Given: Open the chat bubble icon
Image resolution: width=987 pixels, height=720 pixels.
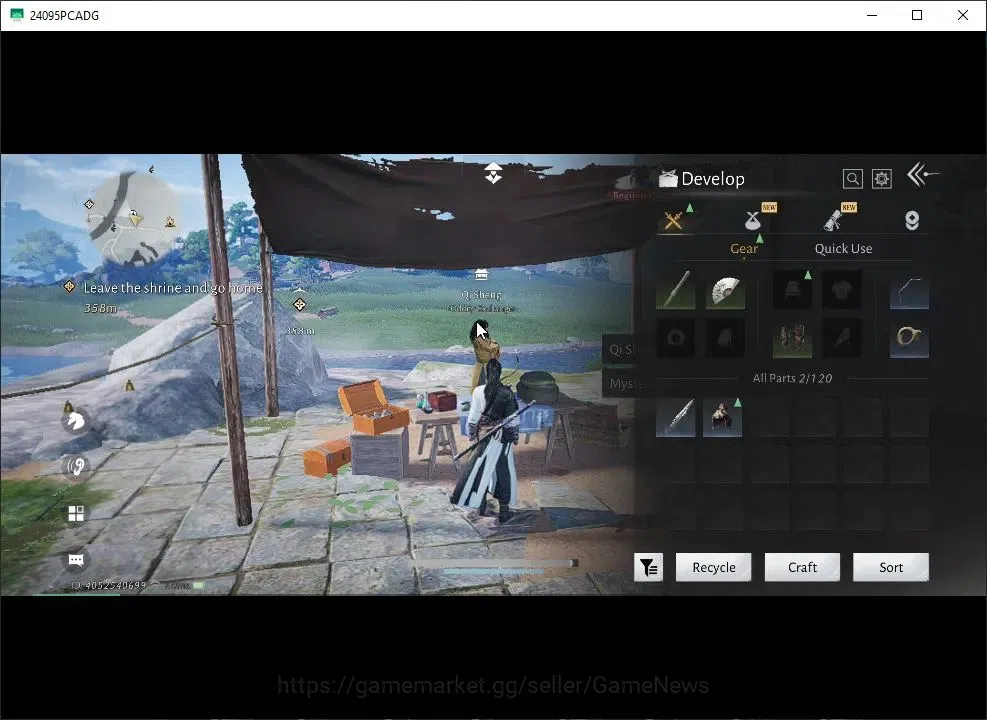Looking at the screenshot, I should [x=76, y=560].
